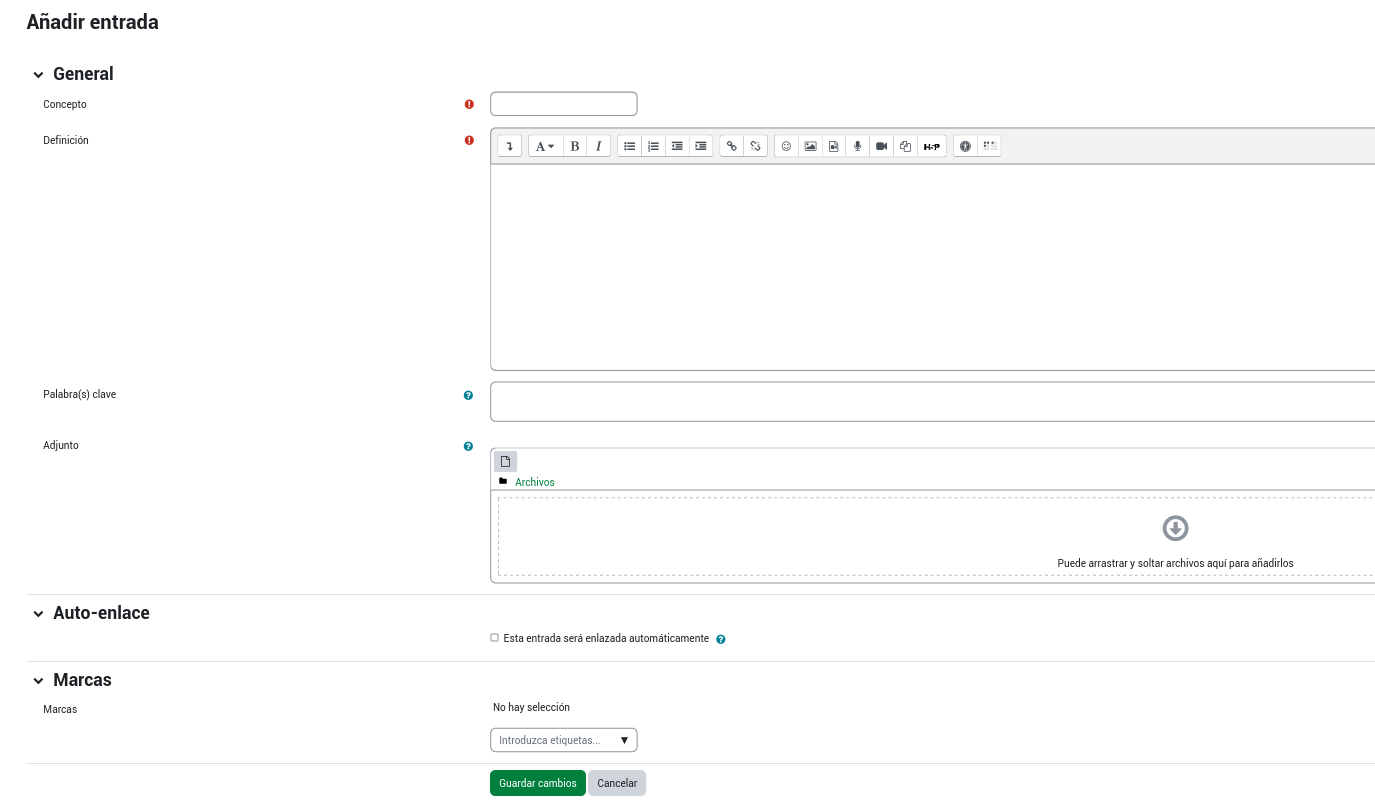The width and height of the screenshot is (1375, 805).
Task: Collapse the Auto-enlace section
Action: coord(38,614)
